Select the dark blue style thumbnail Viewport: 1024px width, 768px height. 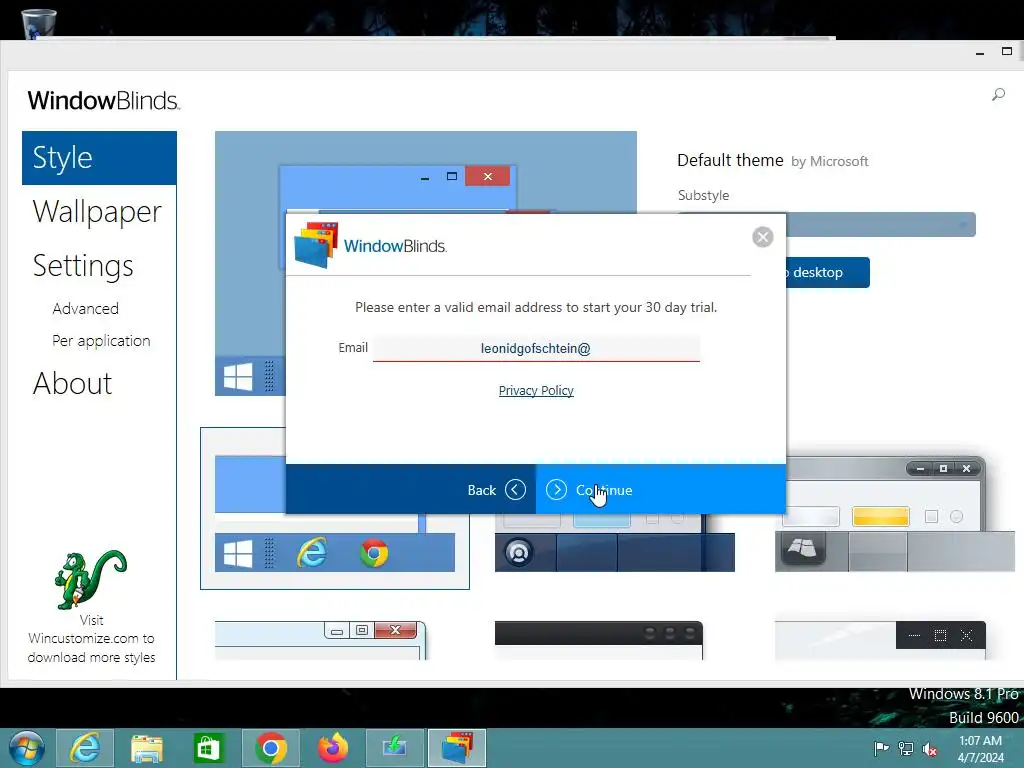[615, 543]
